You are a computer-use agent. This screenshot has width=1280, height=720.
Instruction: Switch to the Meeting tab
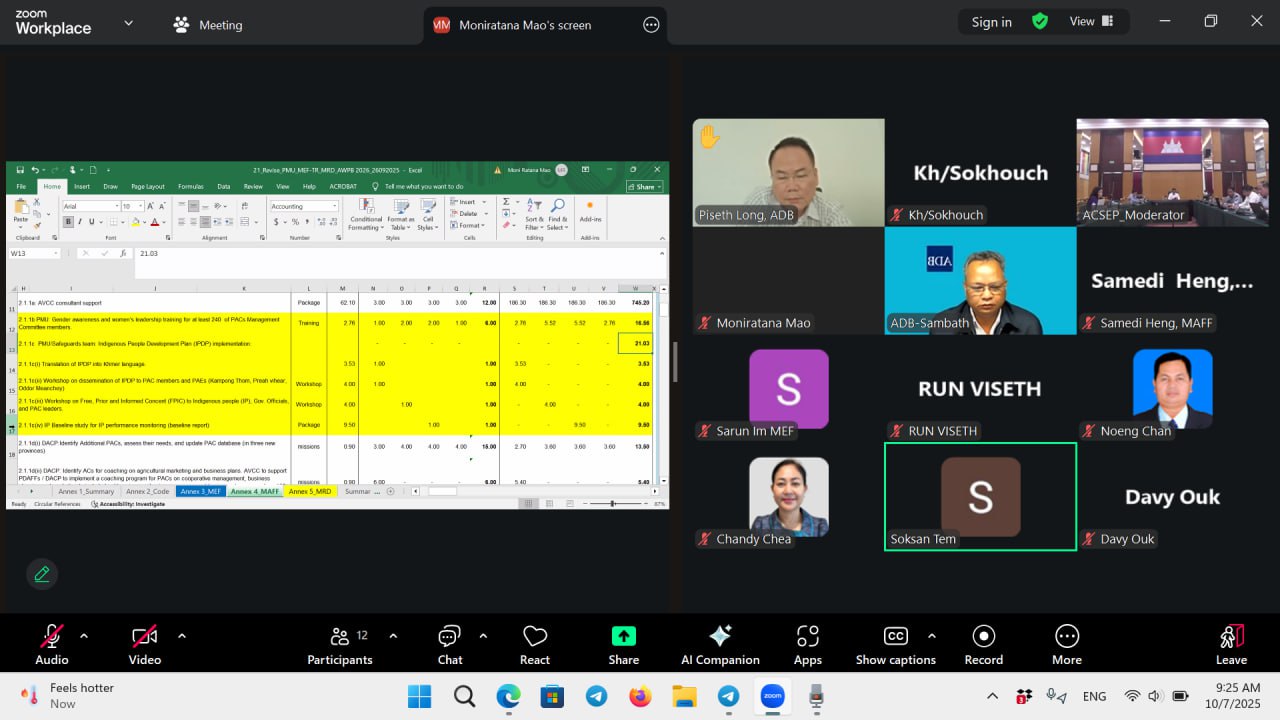point(208,25)
